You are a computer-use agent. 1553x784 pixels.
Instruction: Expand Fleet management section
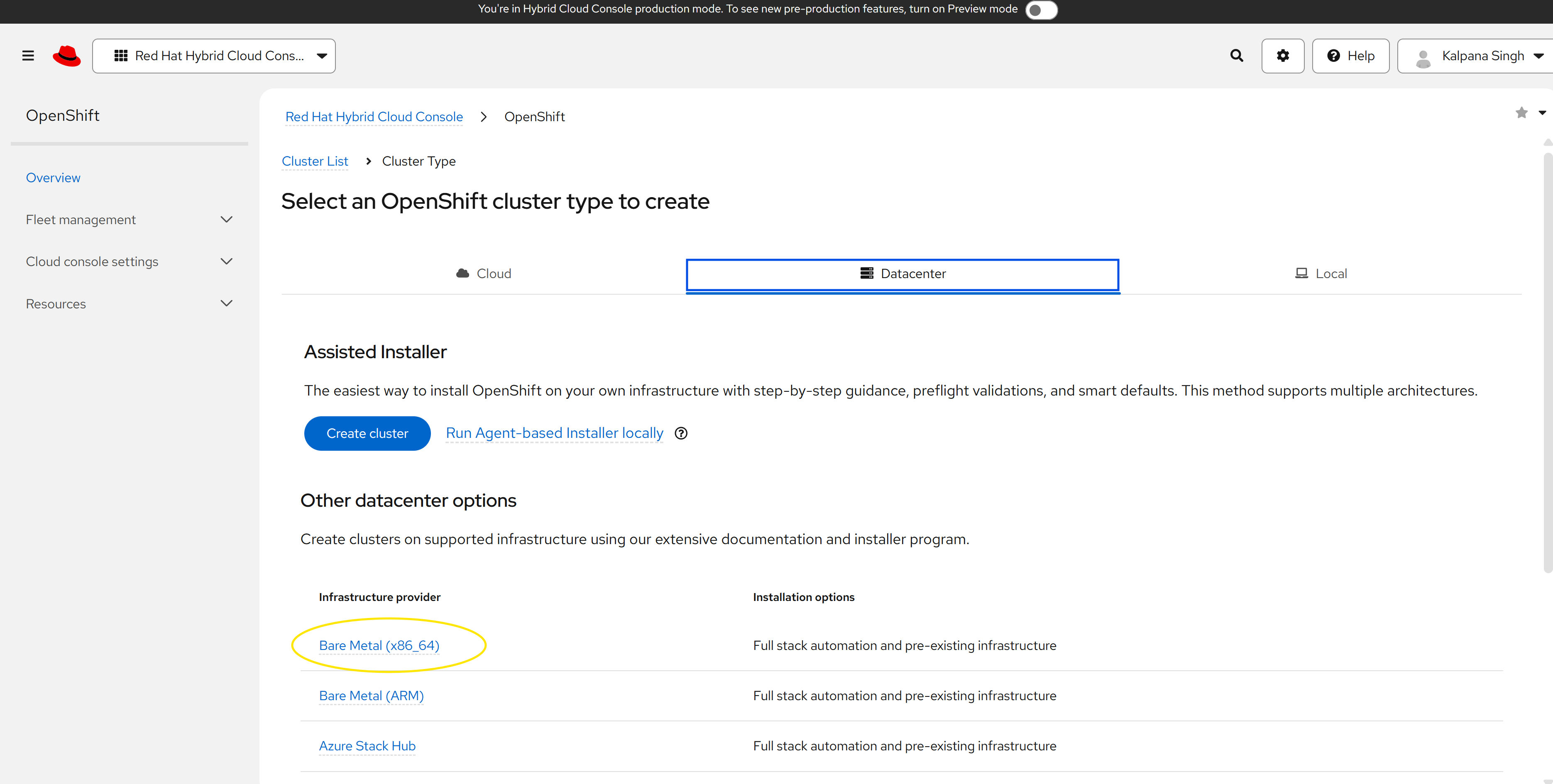pos(129,220)
